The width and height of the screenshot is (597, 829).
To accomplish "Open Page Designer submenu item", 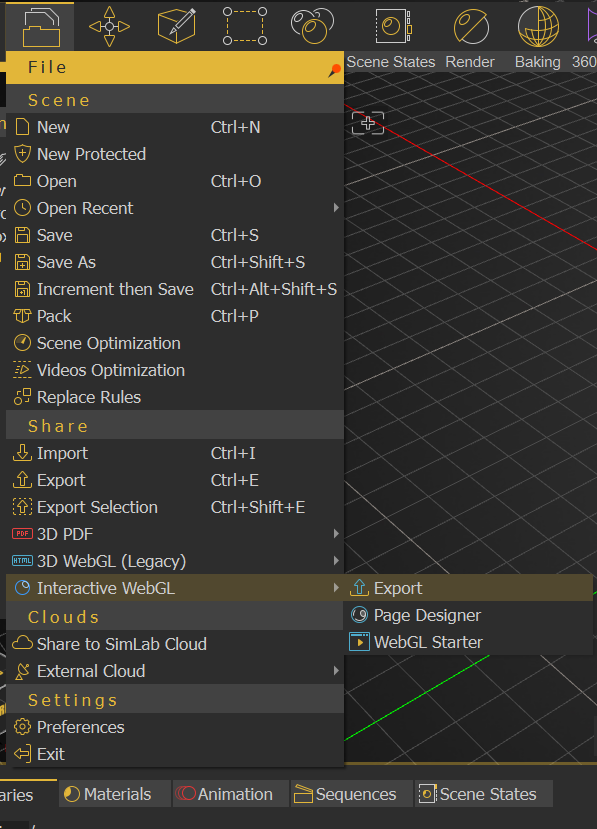I will click(468, 614).
